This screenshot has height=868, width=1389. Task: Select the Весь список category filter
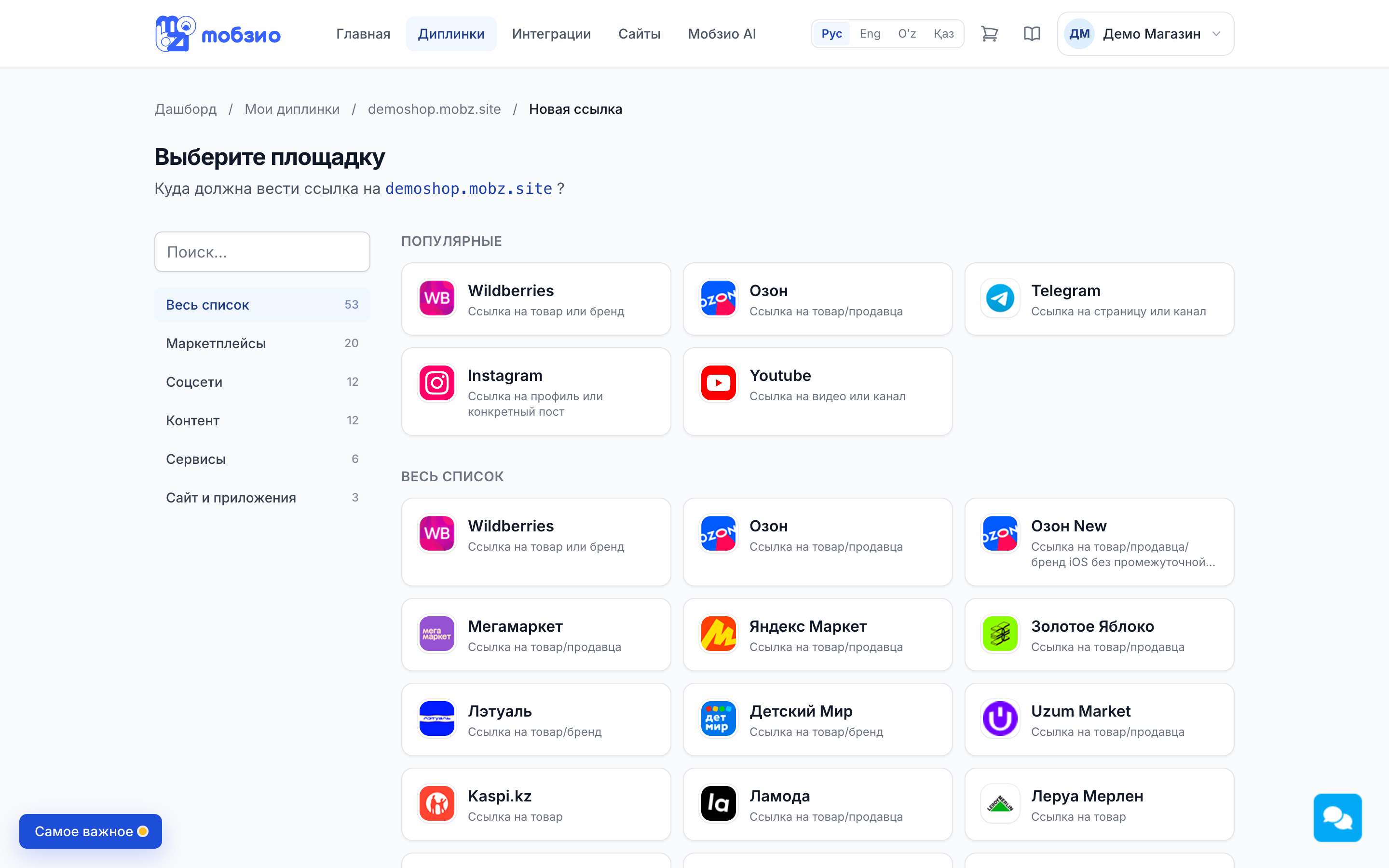coord(262,305)
